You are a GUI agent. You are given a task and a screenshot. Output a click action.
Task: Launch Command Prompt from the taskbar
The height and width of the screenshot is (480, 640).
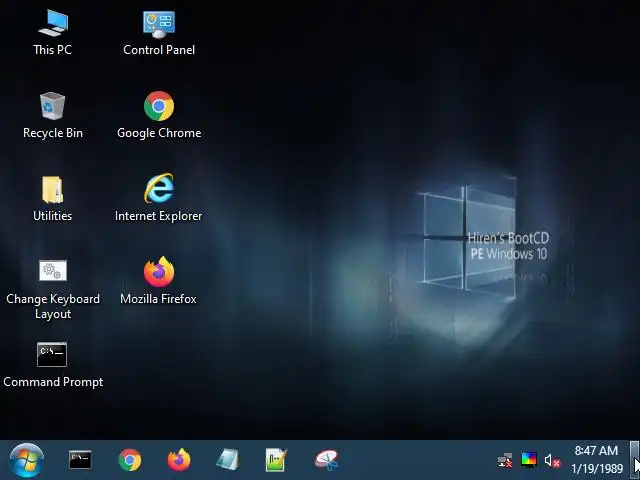(x=80, y=460)
